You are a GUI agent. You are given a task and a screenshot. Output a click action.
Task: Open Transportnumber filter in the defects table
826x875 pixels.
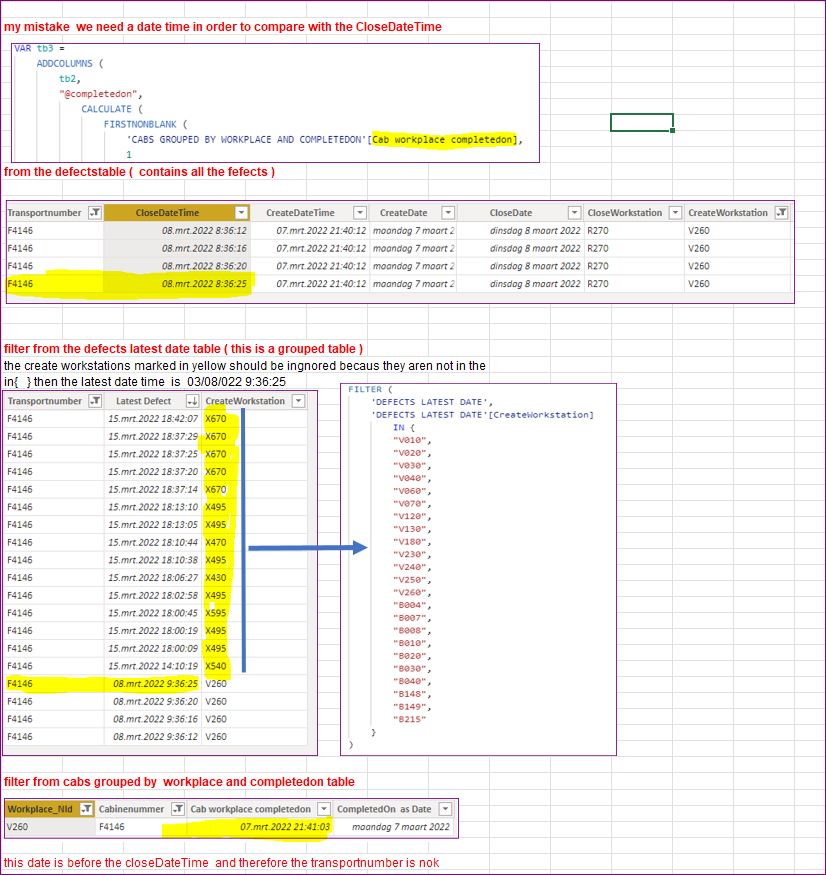click(95, 213)
